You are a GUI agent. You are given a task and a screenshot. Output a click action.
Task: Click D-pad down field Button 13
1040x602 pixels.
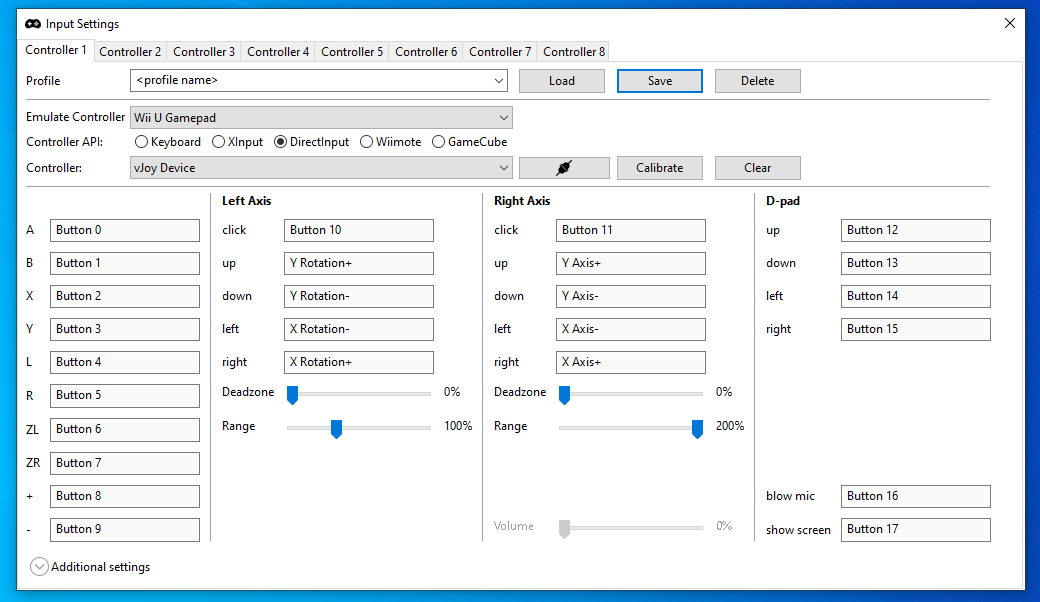tap(916, 263)
